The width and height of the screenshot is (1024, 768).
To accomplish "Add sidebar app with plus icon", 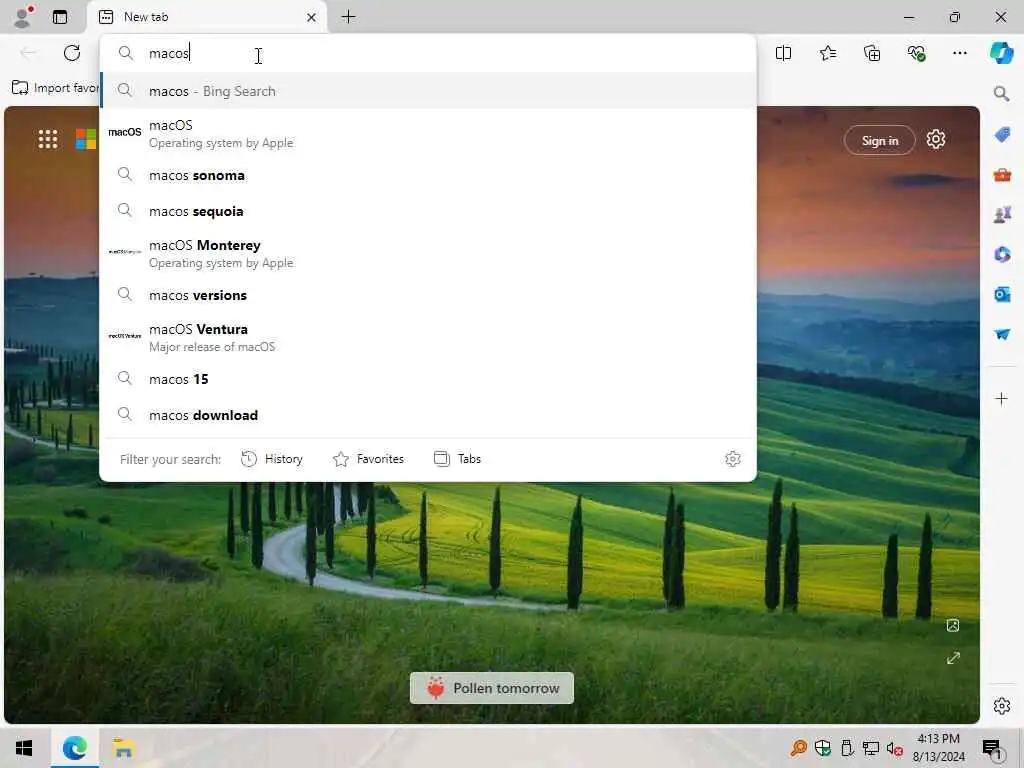I will pyautogui.click(x=1001, y=398).
